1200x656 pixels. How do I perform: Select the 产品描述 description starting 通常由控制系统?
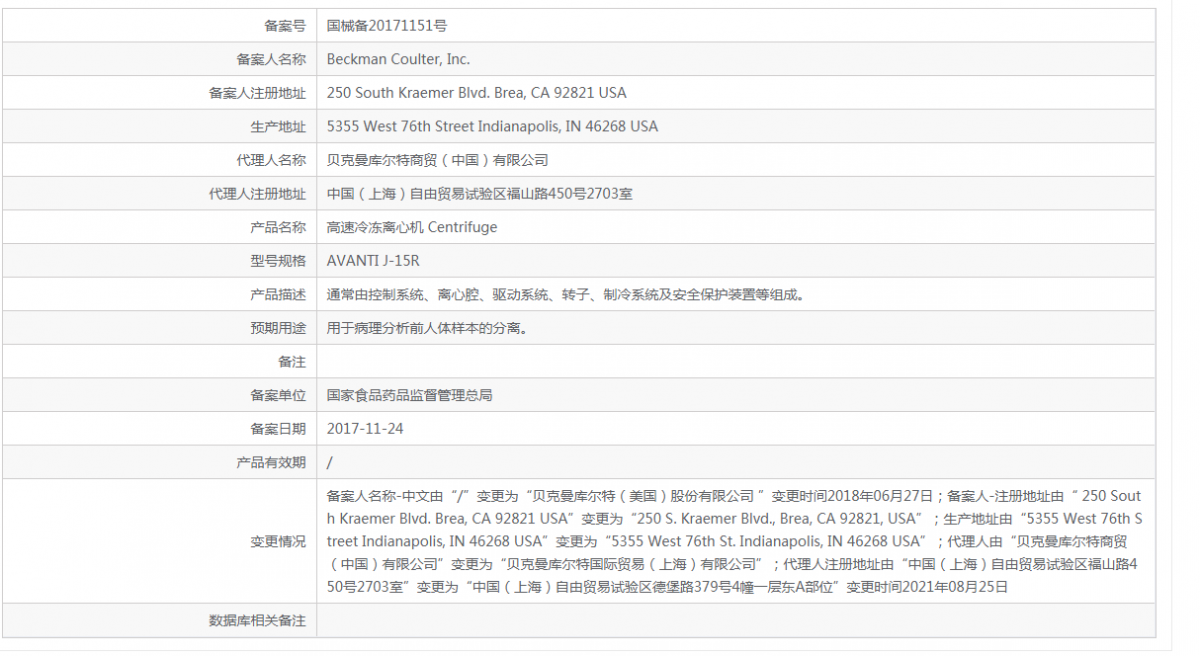(x=566, y=295)
